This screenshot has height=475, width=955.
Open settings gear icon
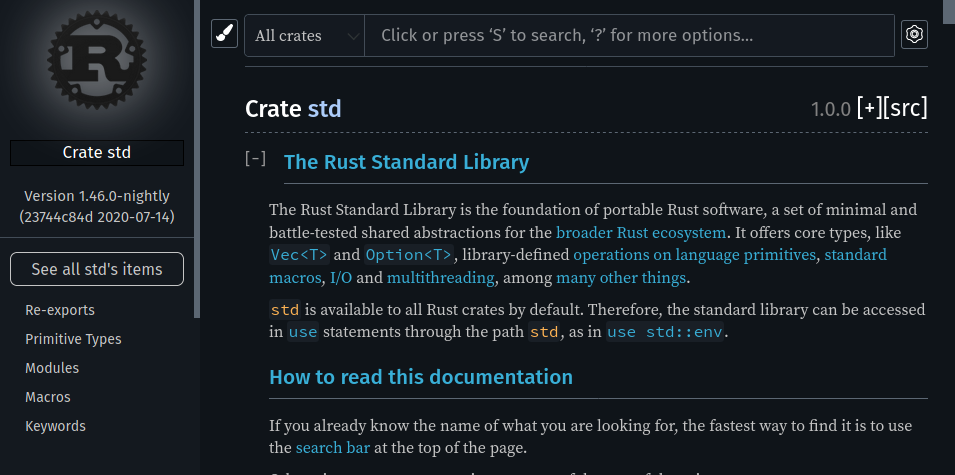click(914, 34)
